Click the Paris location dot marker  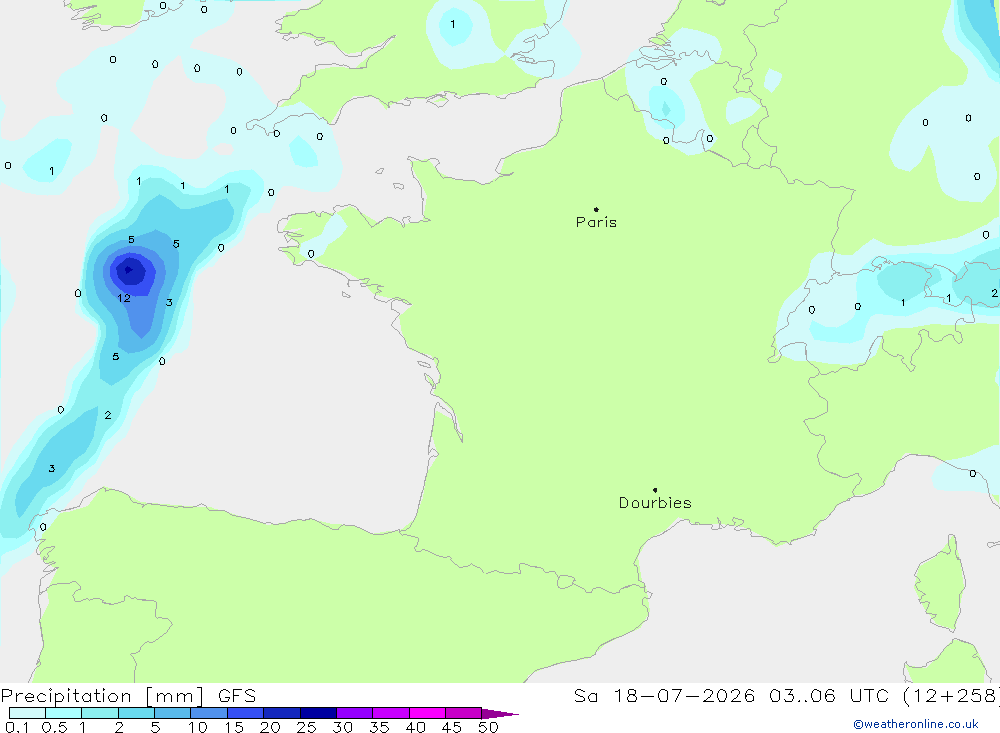(596, 209)
